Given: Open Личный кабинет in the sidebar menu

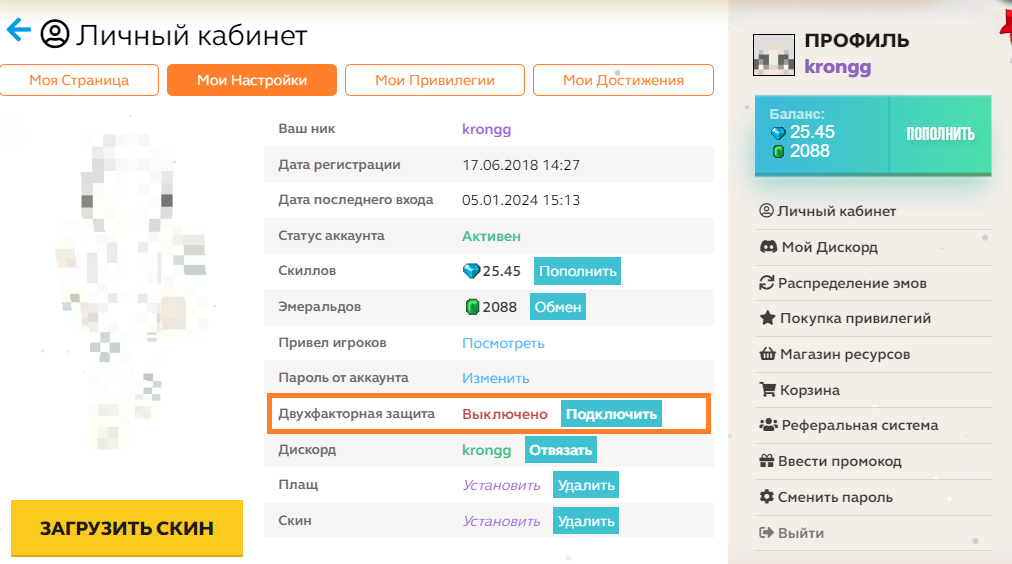Looking at the screenshot, I should coord(836,211).
